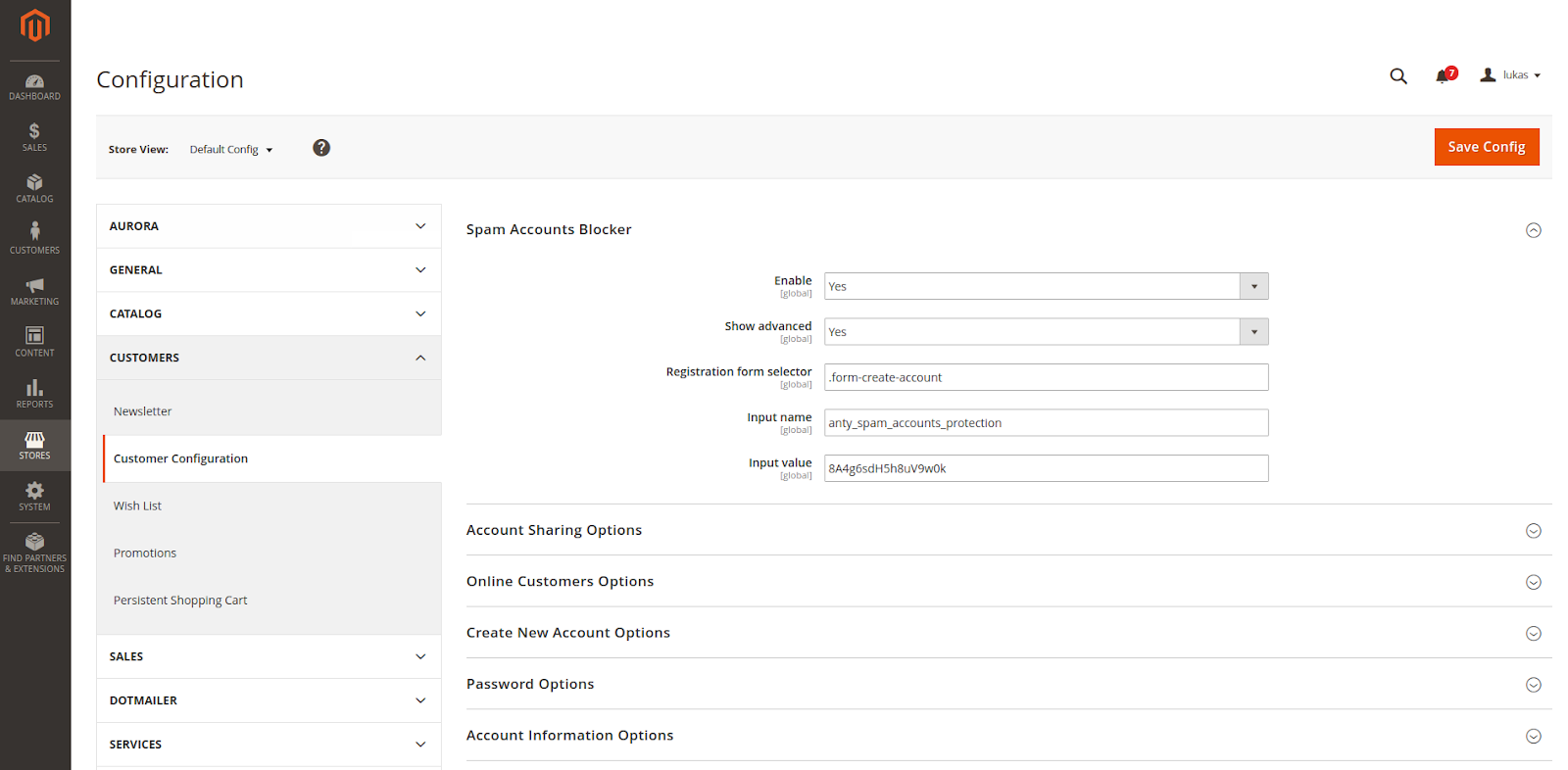Expand the SALES config tab
Viewport: 1568px width, 770px height.
[x=269, y=657]
